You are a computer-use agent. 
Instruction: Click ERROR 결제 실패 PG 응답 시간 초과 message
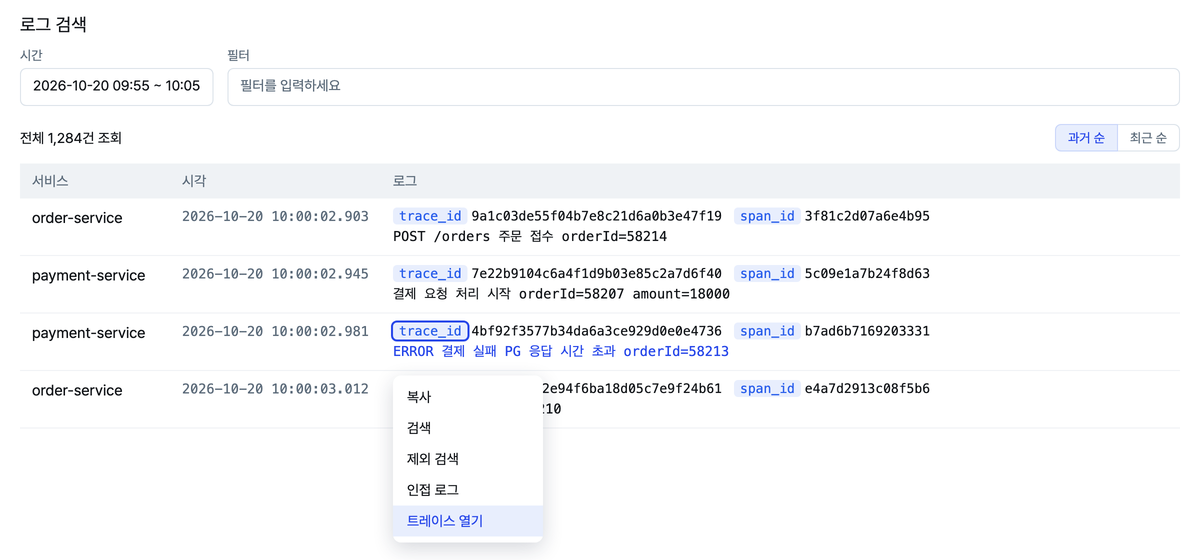(x=561, y=352)
